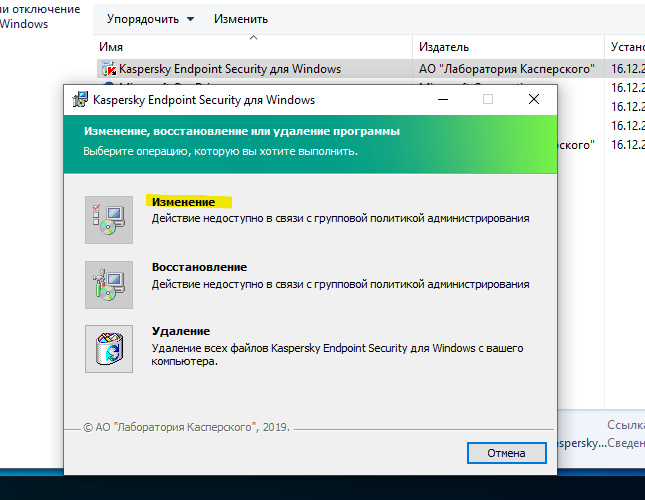
Task: Click Изменить in the Programs window toolbar
Action: coord(241,19)
